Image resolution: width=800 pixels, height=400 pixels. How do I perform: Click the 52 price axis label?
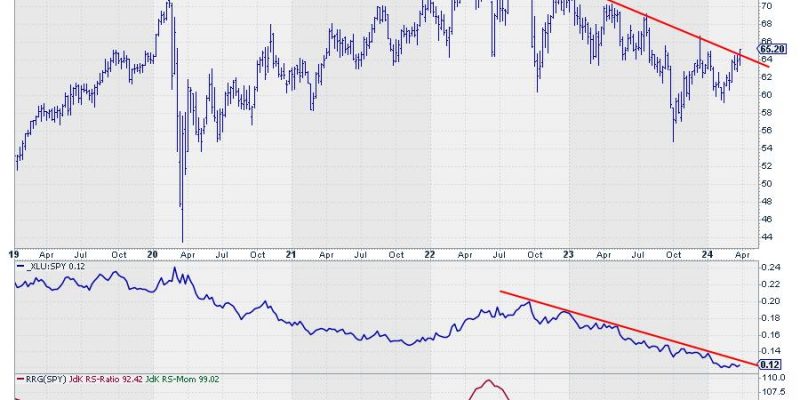pos(766,166)
